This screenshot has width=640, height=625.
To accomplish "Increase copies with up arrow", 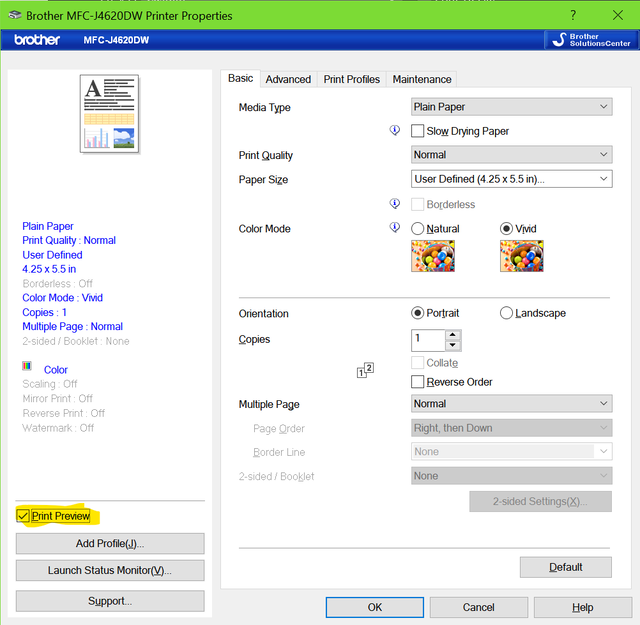I will pos(453,335).
